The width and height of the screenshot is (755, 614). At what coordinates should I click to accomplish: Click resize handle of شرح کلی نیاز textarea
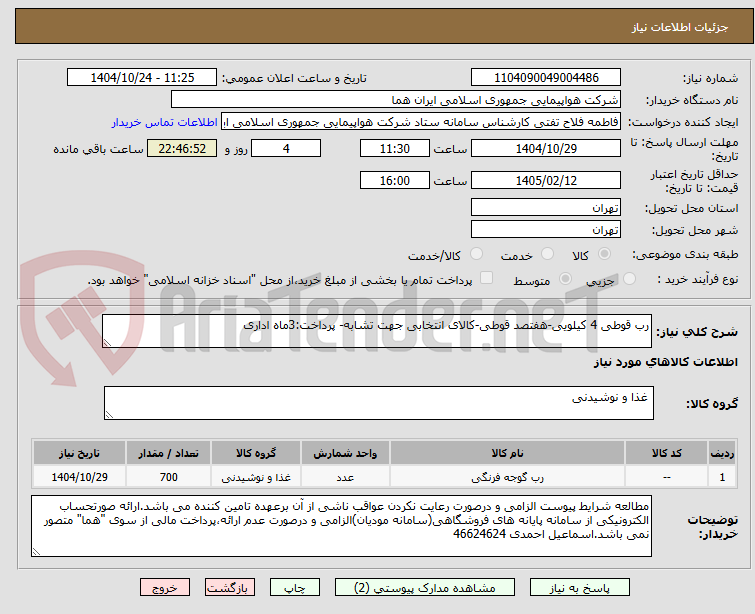[107, 342]
